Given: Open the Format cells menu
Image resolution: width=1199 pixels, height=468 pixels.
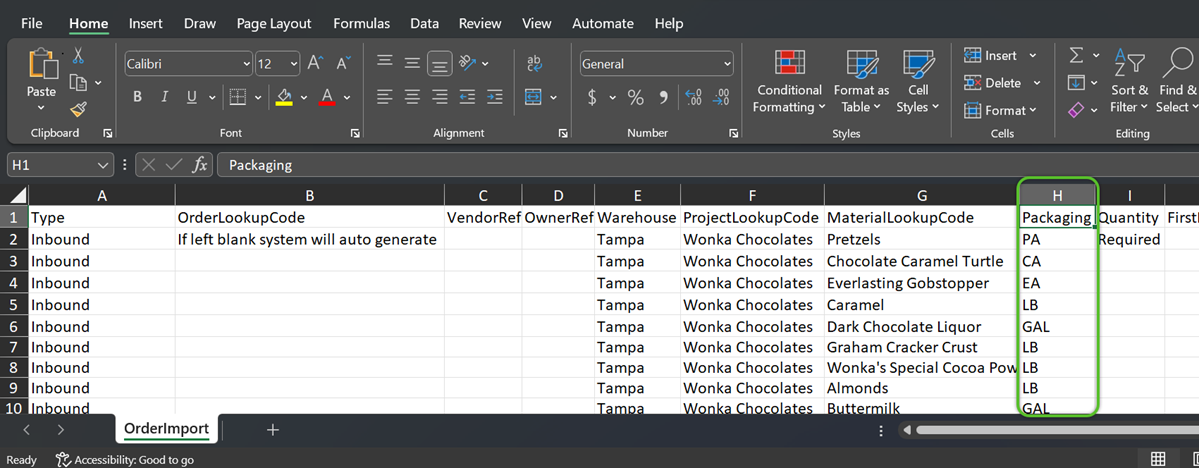Looking at the screenshot, I should point(1001,110).
